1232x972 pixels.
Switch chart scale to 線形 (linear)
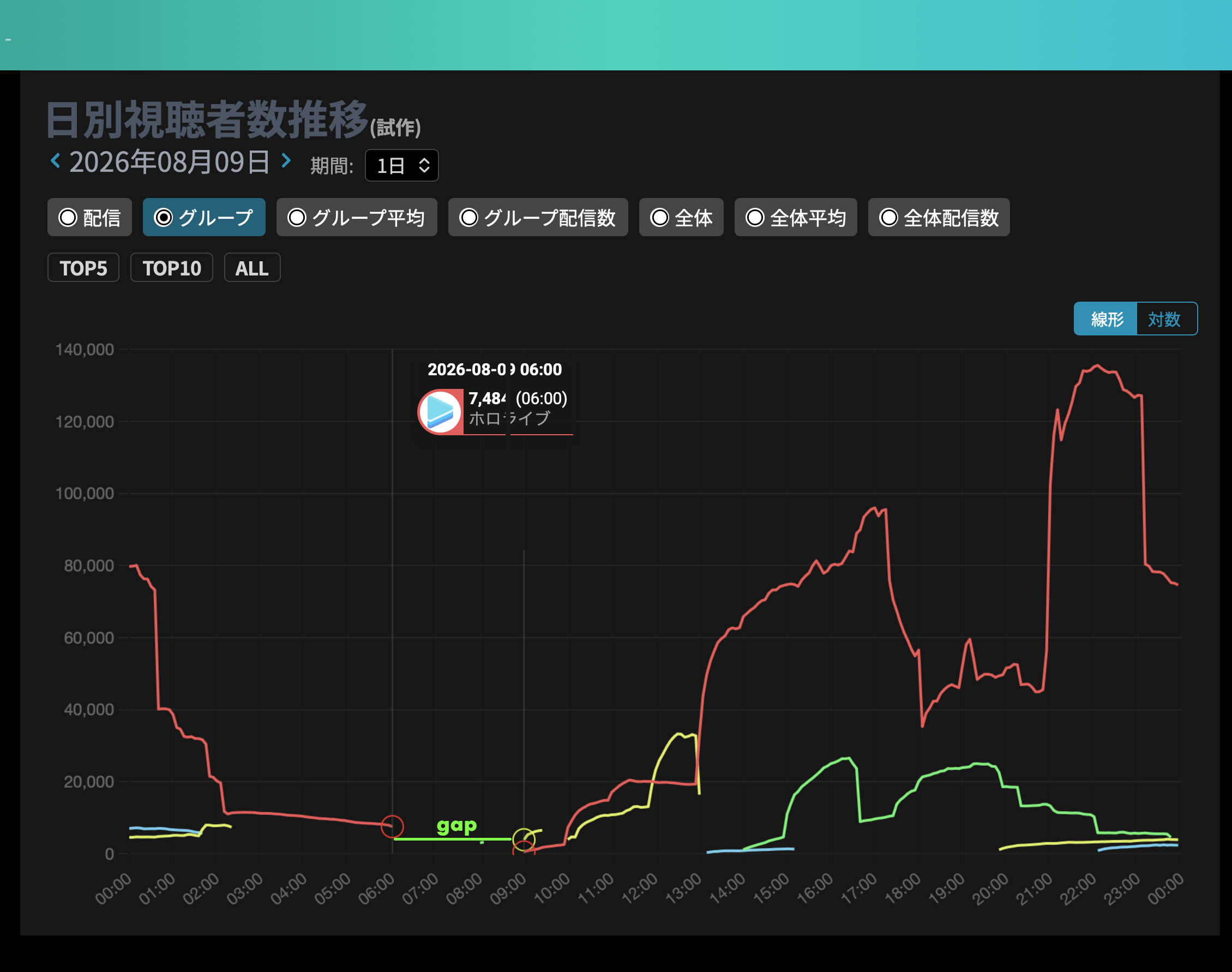click(x=1105, y=319)
